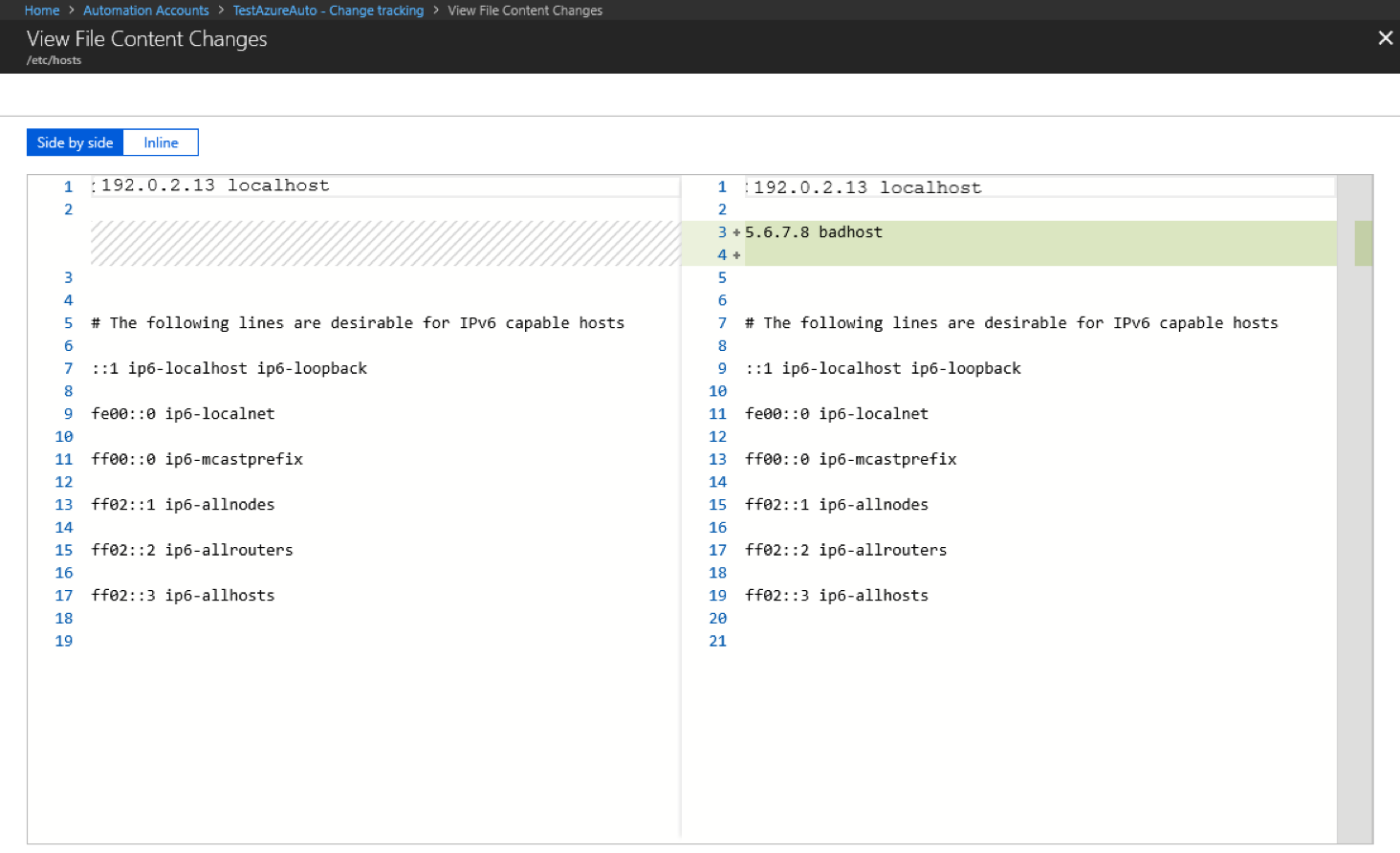This screenshot has width=1400, height=853.
Task: Select line number 3 in the right pane
Action: point(721,231)
